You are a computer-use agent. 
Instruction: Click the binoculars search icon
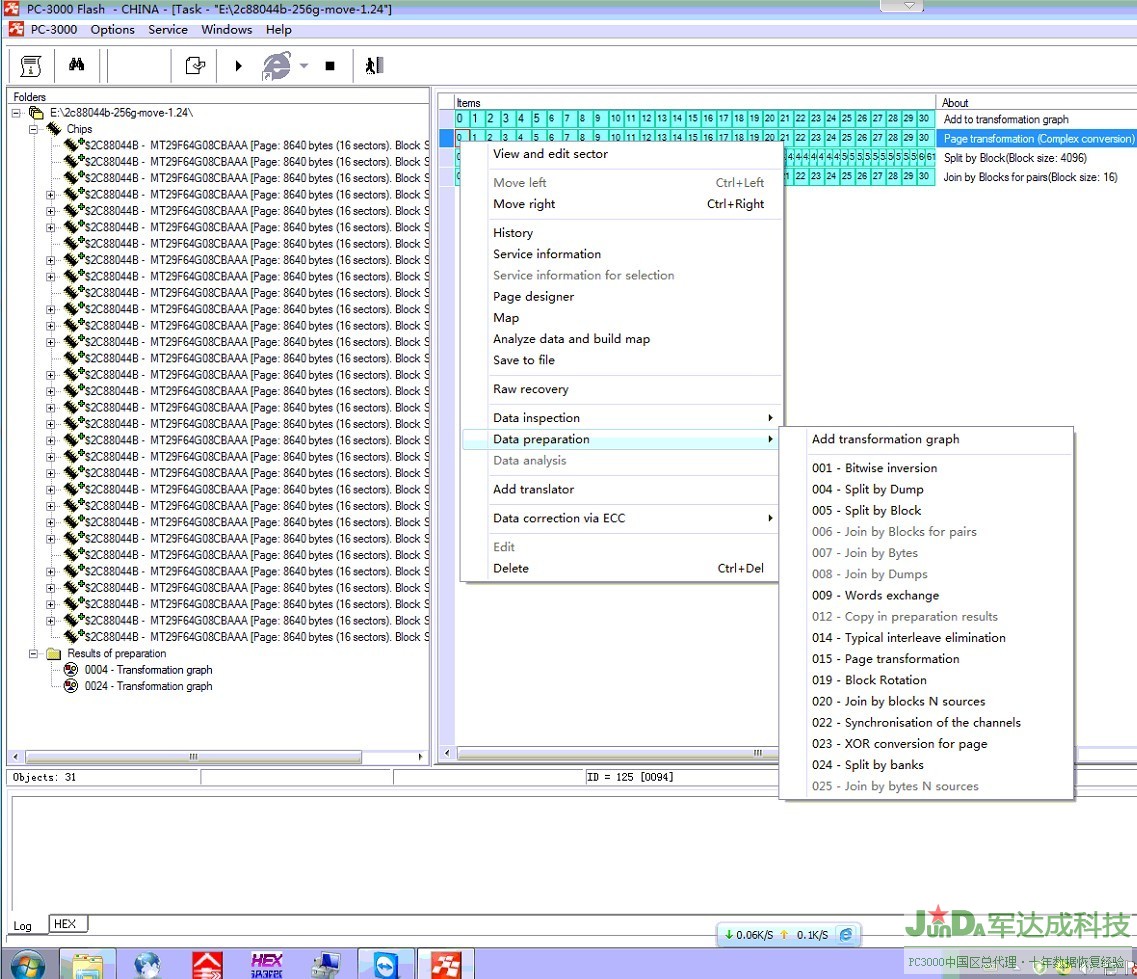[77, 66]
